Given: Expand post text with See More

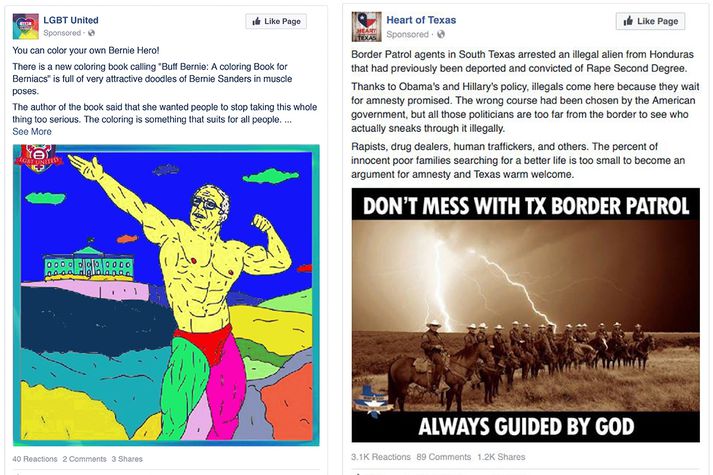Looking at the screenshot, I should [x=32, y=131].
